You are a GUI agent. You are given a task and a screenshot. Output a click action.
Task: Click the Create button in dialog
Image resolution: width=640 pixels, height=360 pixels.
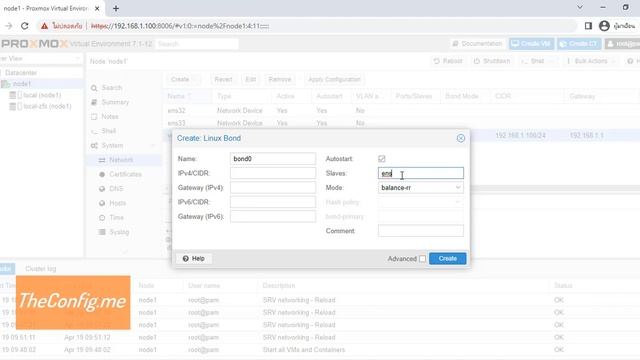447,258
